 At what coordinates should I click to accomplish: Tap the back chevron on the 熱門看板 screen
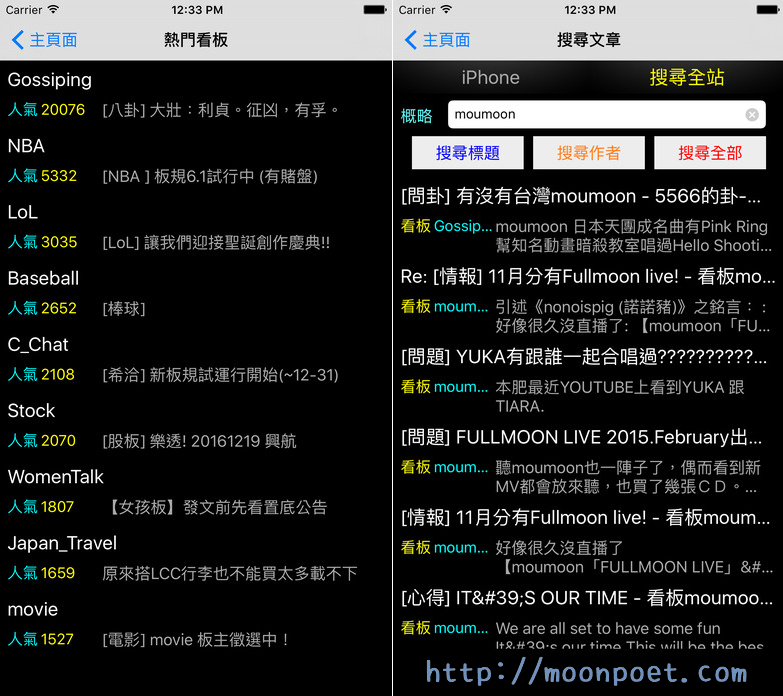tap(18, 40)
